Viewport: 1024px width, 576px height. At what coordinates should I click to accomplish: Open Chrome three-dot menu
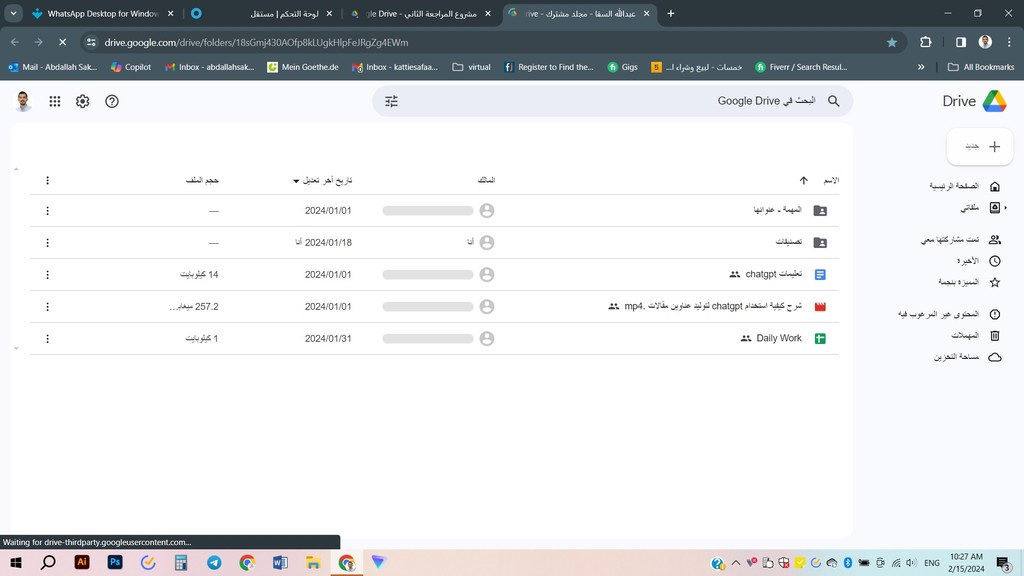1009,42
